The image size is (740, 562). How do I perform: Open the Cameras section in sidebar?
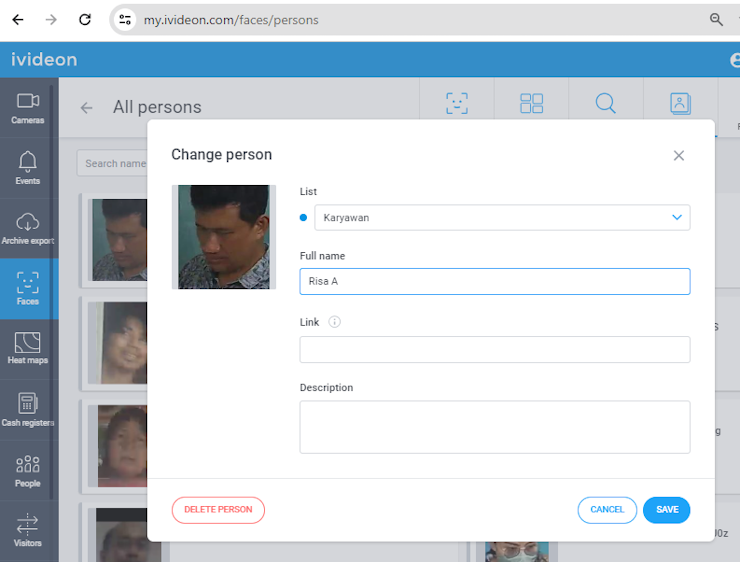(x=27, y=108)
